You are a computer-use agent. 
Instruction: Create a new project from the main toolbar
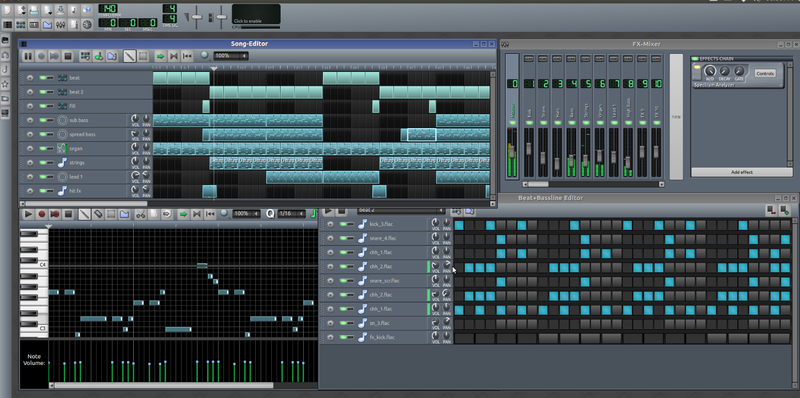click(x=8, y=10)
